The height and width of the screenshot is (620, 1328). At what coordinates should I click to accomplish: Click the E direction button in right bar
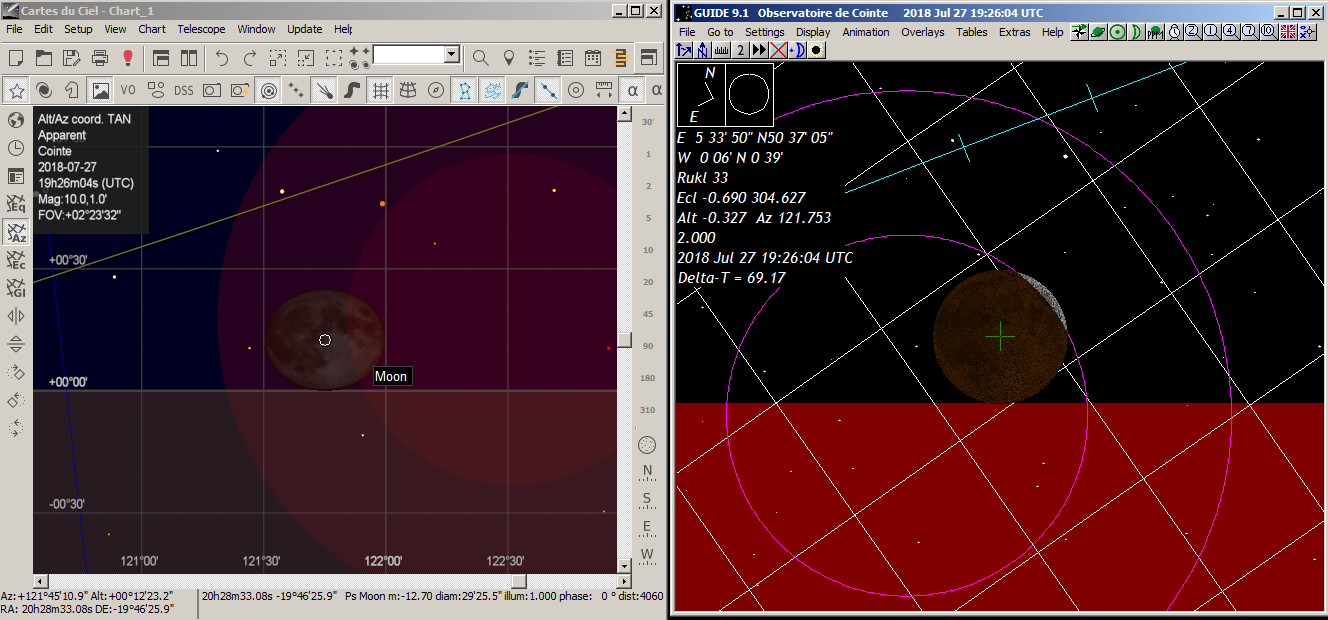(647, 526)
